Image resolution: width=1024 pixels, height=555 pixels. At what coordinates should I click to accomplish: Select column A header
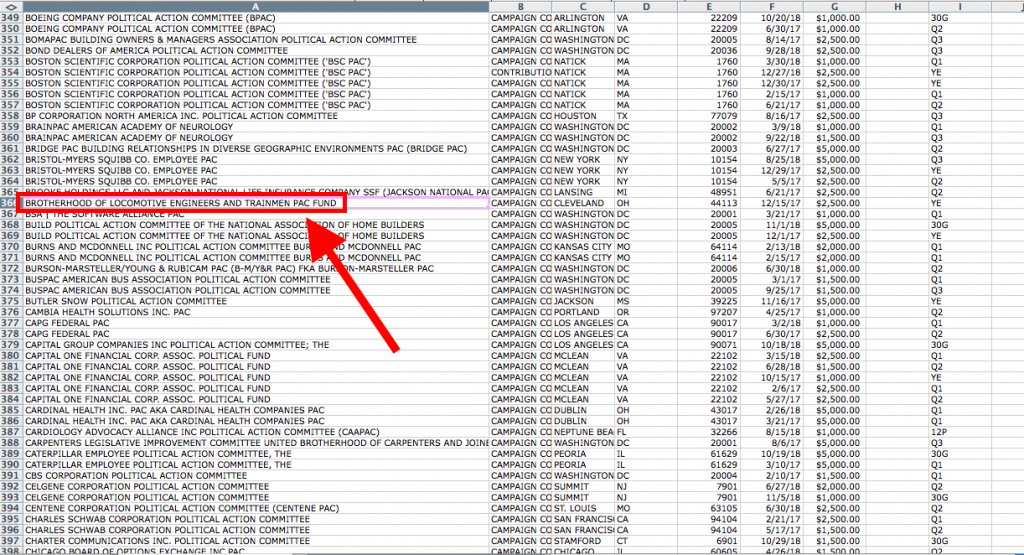(255, 7)
